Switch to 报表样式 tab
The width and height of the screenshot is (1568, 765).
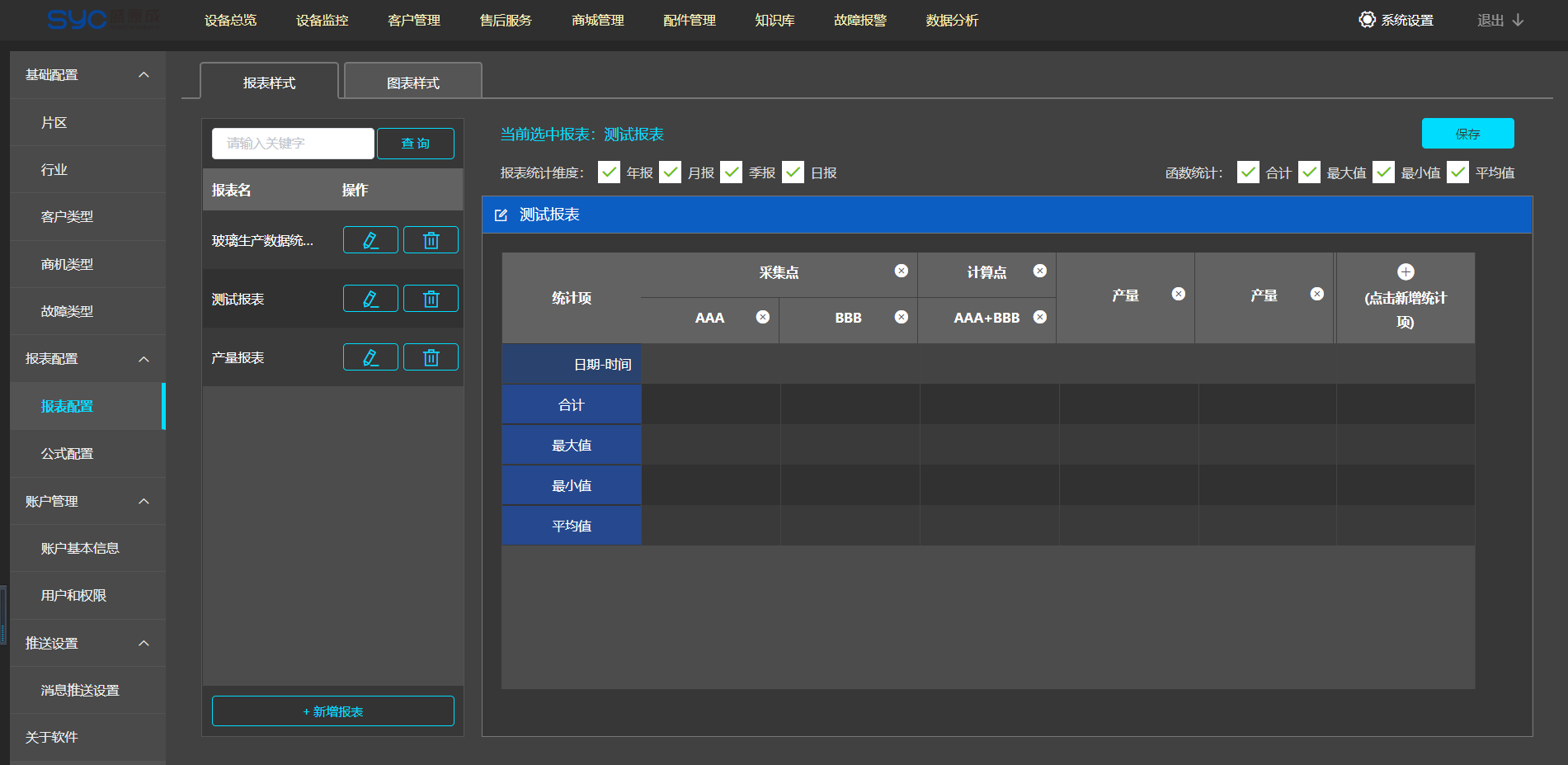[x=269, y=82]
